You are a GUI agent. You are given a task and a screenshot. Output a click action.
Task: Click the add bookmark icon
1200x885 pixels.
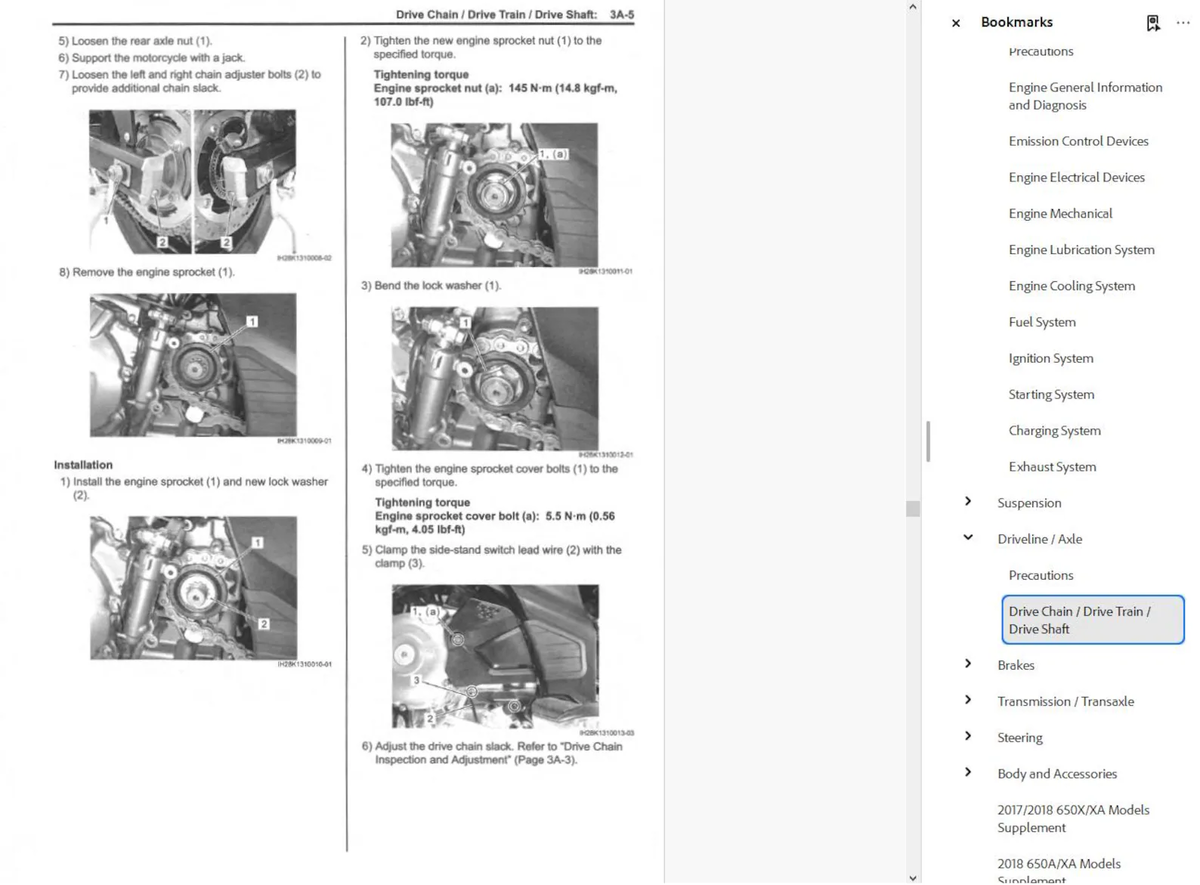pyautogui.click(x=1153, y=22)
